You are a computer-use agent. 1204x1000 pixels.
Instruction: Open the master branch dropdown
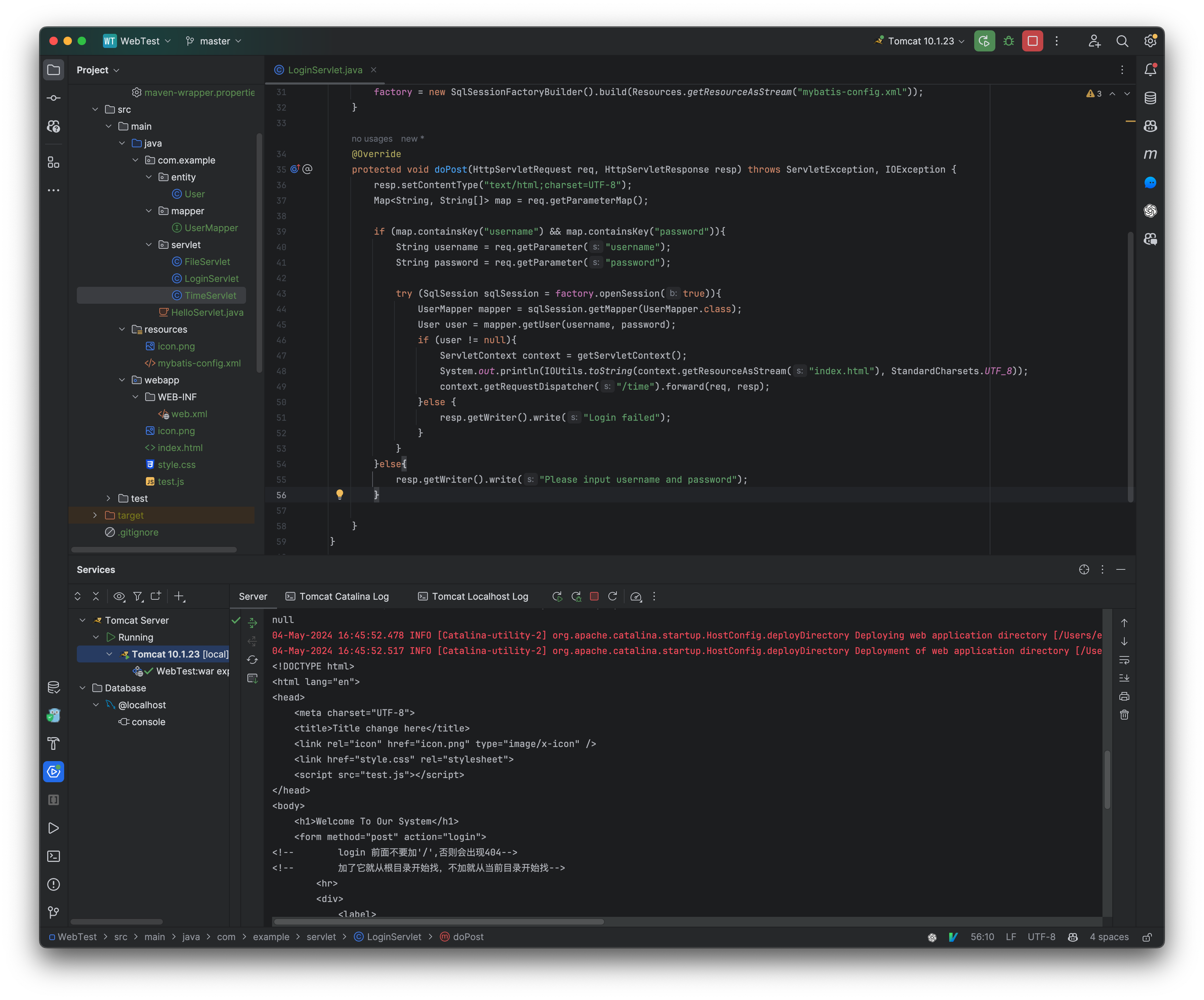[213, 41]
